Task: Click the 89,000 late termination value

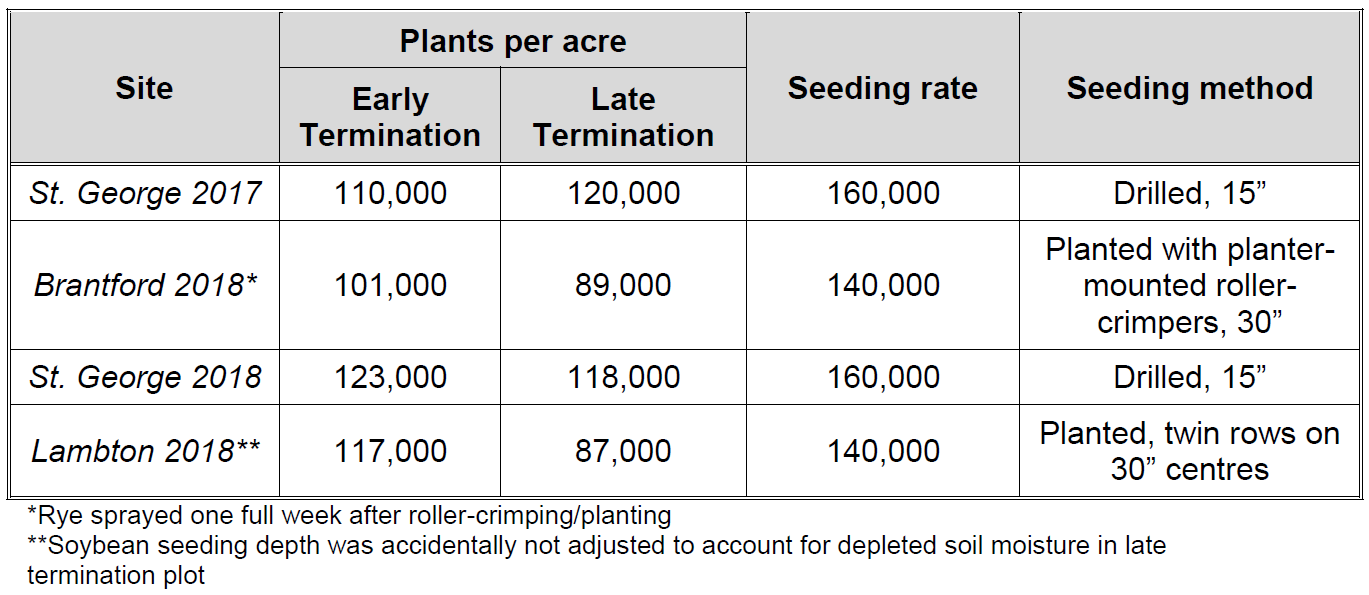Action: (623, 285)
